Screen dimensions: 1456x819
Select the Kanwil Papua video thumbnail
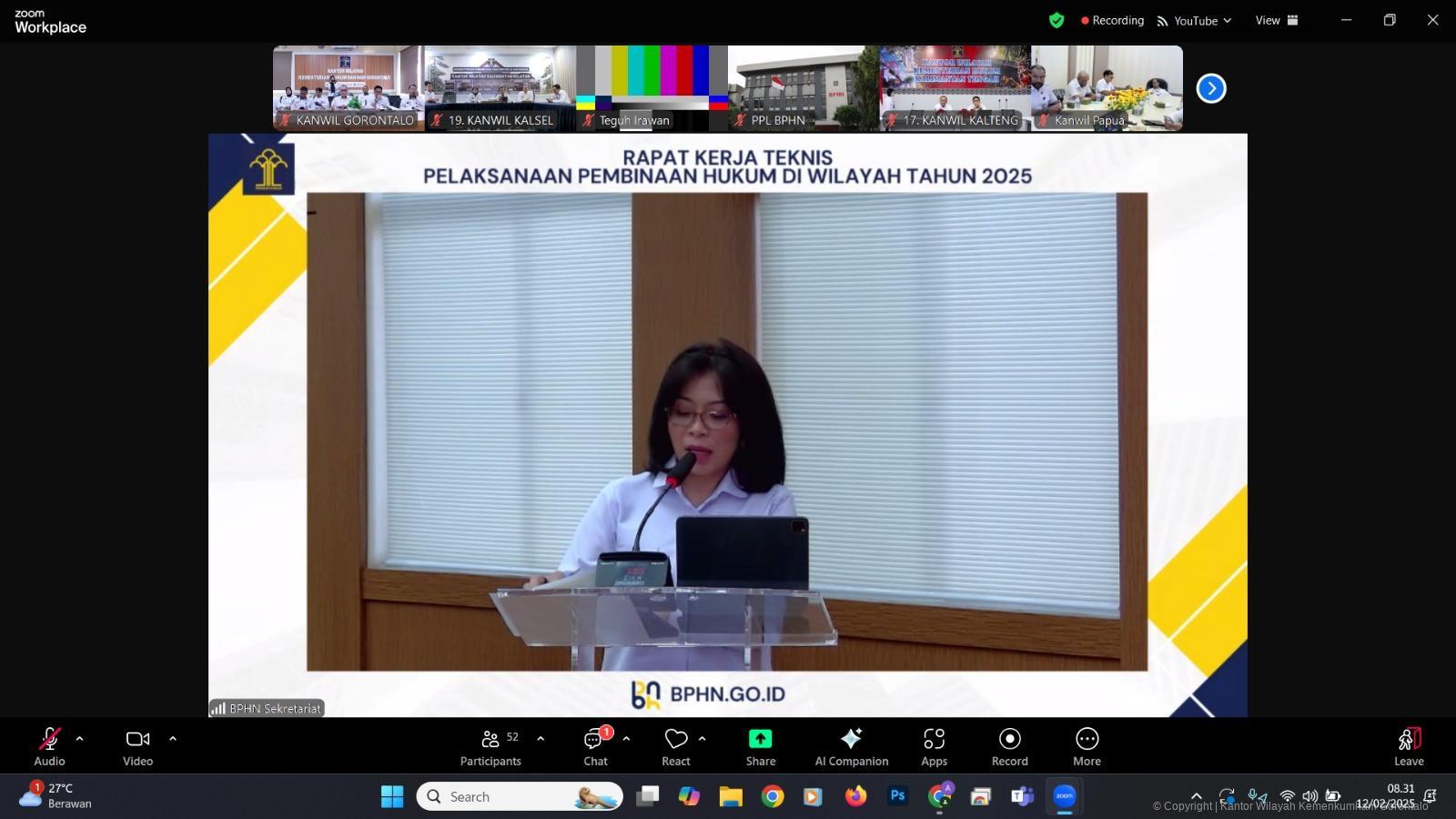point(1107,88)
